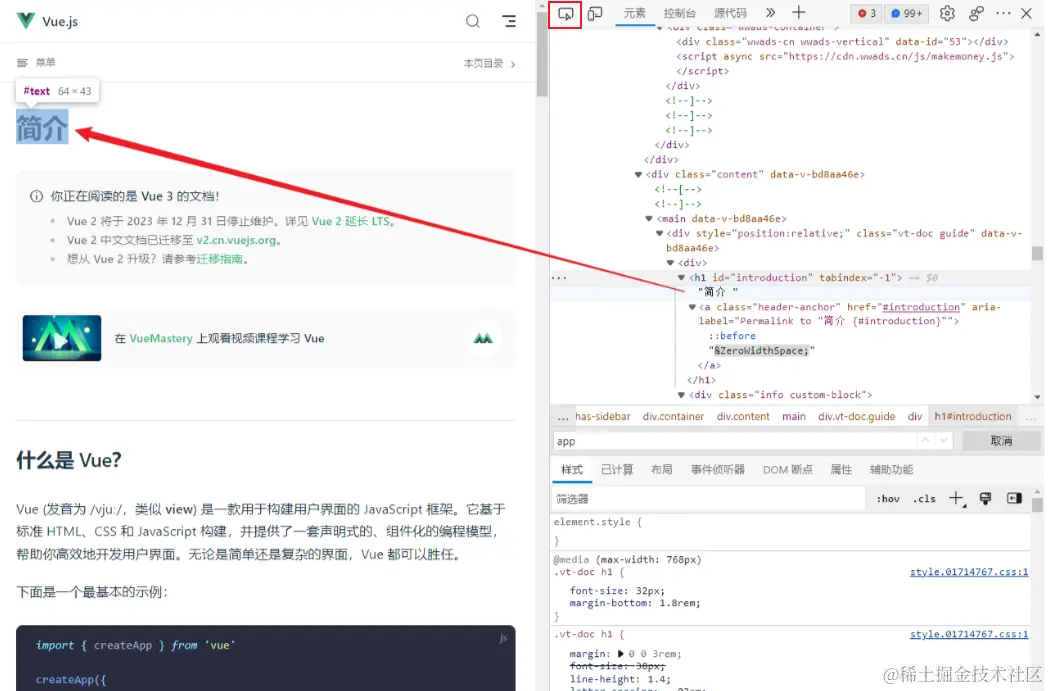This screenshot has width=1049, height=691.
Task: Click the DOM search field containing app
Action: [x=734, y=441]
